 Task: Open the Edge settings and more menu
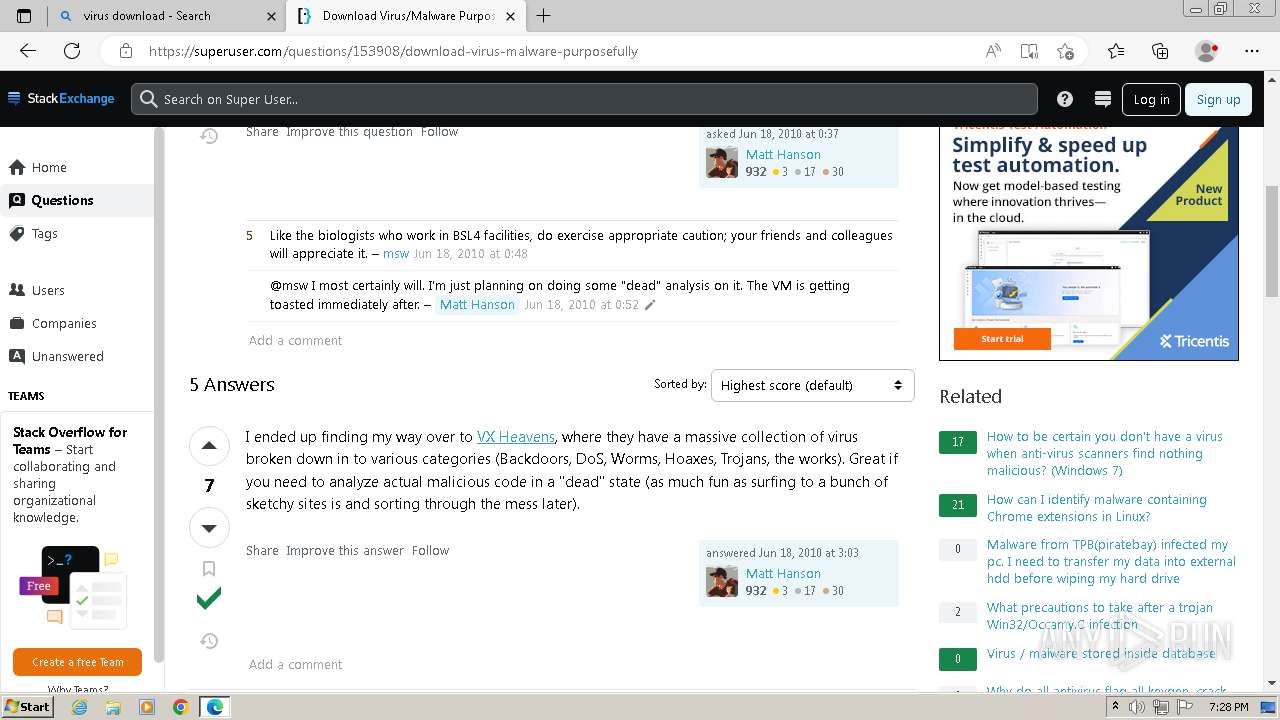pyautogui.click(x=1252, y=51)
